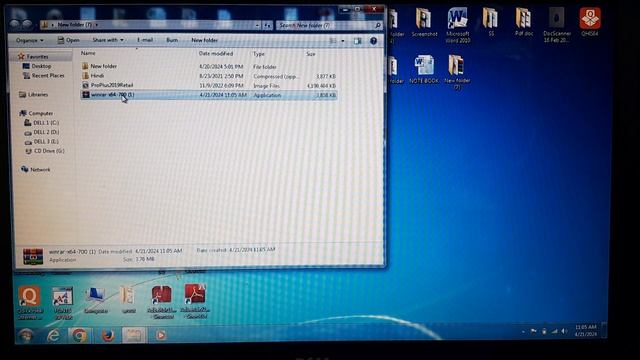
Task: Click the Burn toolbar button
Action: [172, 40]
